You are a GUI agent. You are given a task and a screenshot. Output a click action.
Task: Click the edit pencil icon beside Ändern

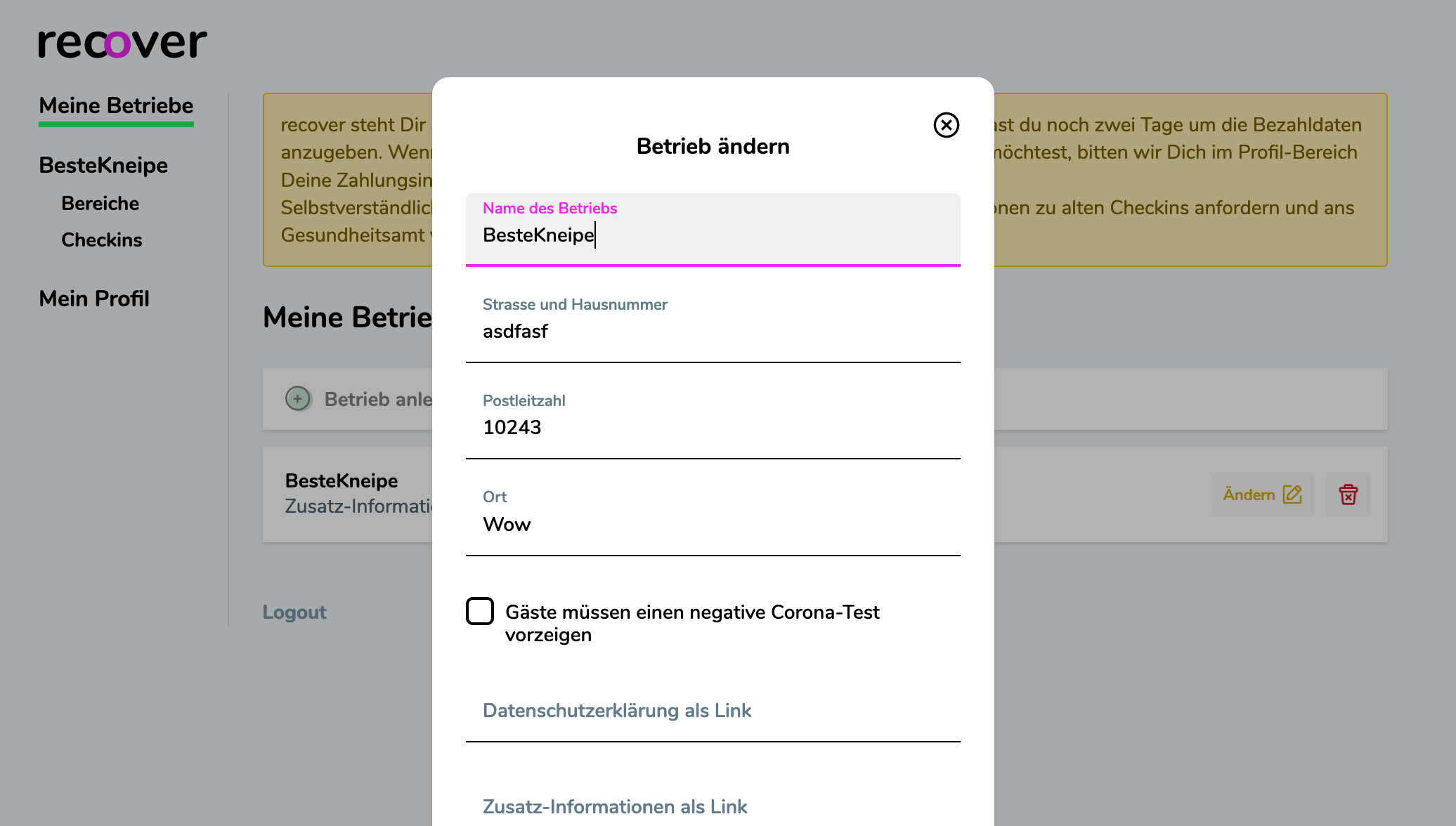(x=1292, y=494)
